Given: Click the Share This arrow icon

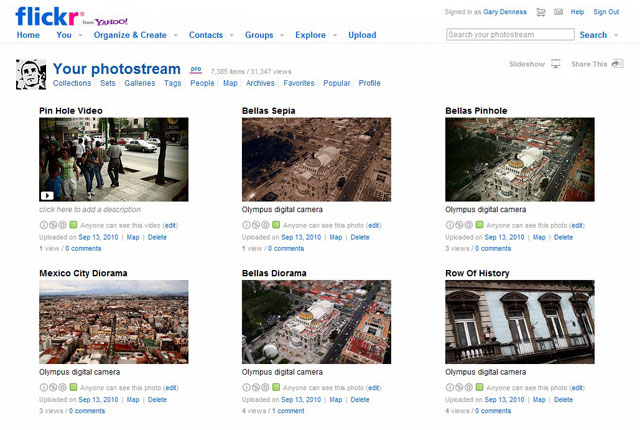Looking at the screenshot, I should (x=616, y=64).
